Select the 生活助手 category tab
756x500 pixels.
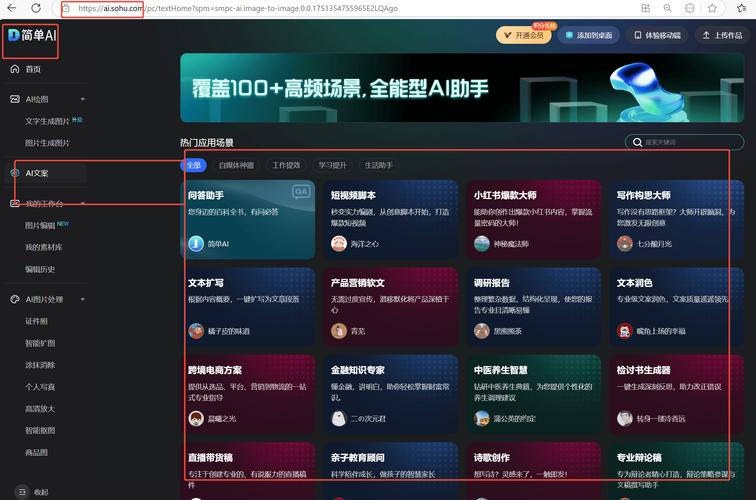click(x=378, y=165)
